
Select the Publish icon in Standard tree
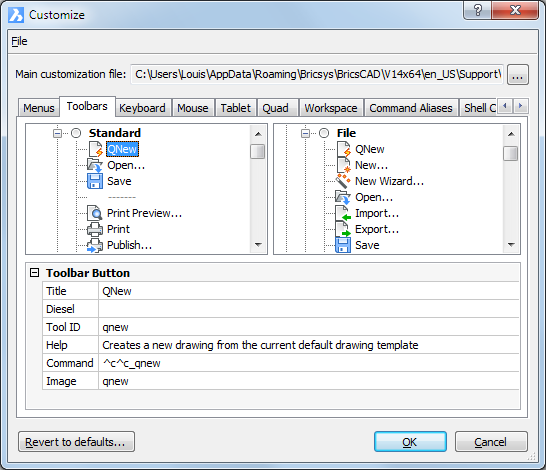point(95,245)
